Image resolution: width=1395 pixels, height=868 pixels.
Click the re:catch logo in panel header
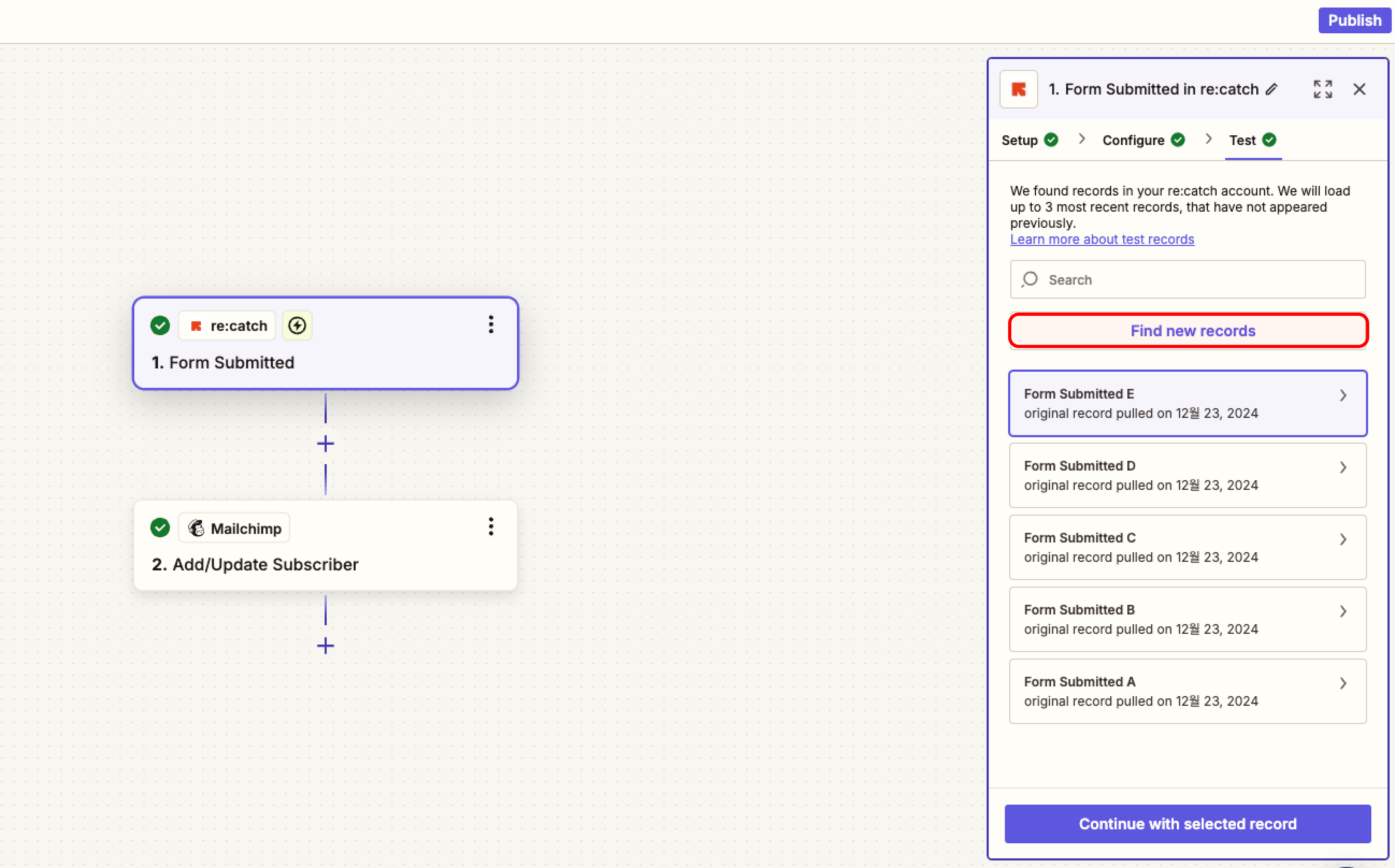(1018, 90)
